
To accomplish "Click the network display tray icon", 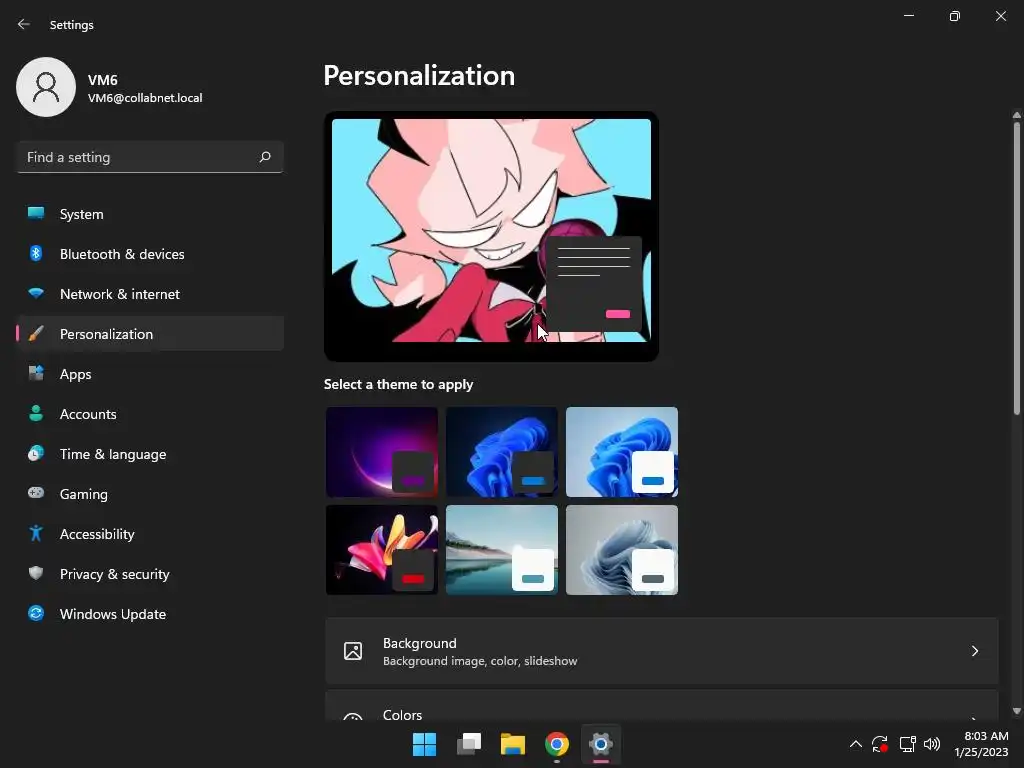I will point(907,744).
